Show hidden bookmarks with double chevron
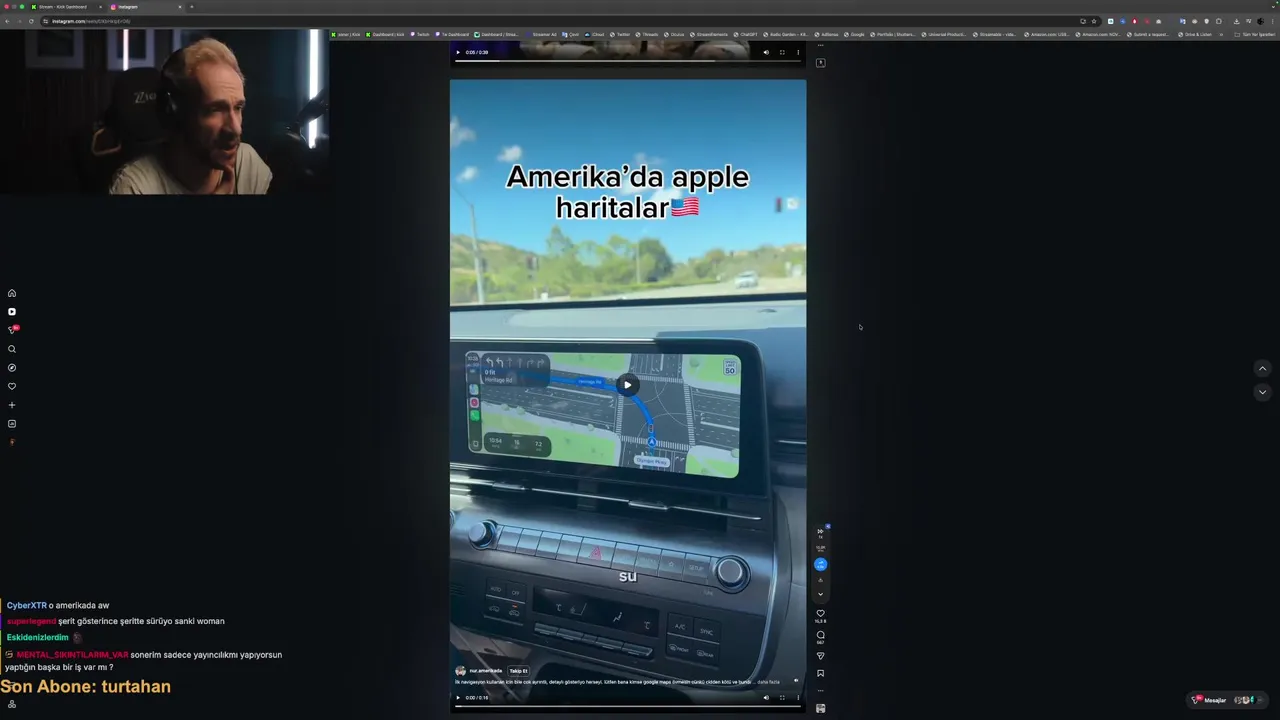 click(1222, 34)
